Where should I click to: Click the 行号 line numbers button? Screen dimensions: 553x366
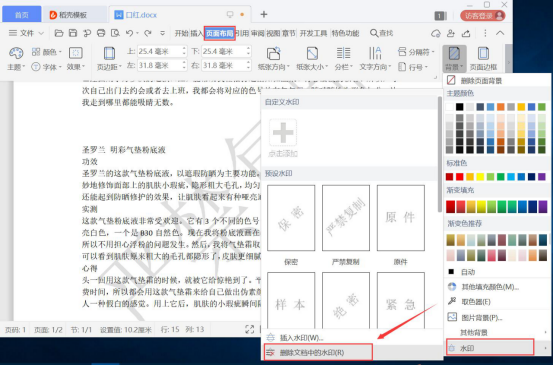pyautogui.click(x=413, y=67)
